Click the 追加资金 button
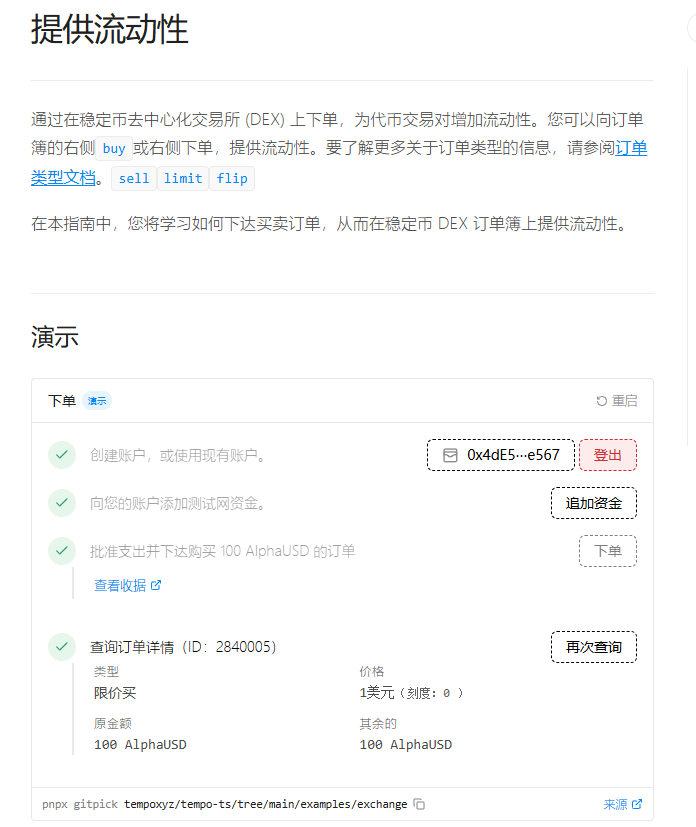Image resolution: width=696 pixels, height=827 pixels. pyautogui.click(x=593, y=503)
